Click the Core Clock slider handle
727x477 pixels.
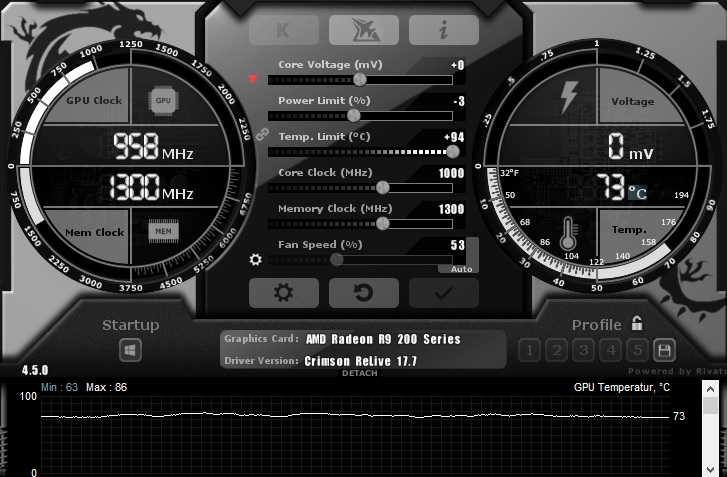pyautogui.click(x=383, y=188)
